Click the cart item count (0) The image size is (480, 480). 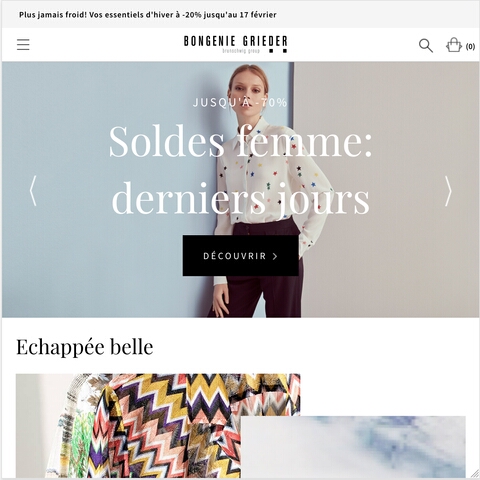point(470,46)
